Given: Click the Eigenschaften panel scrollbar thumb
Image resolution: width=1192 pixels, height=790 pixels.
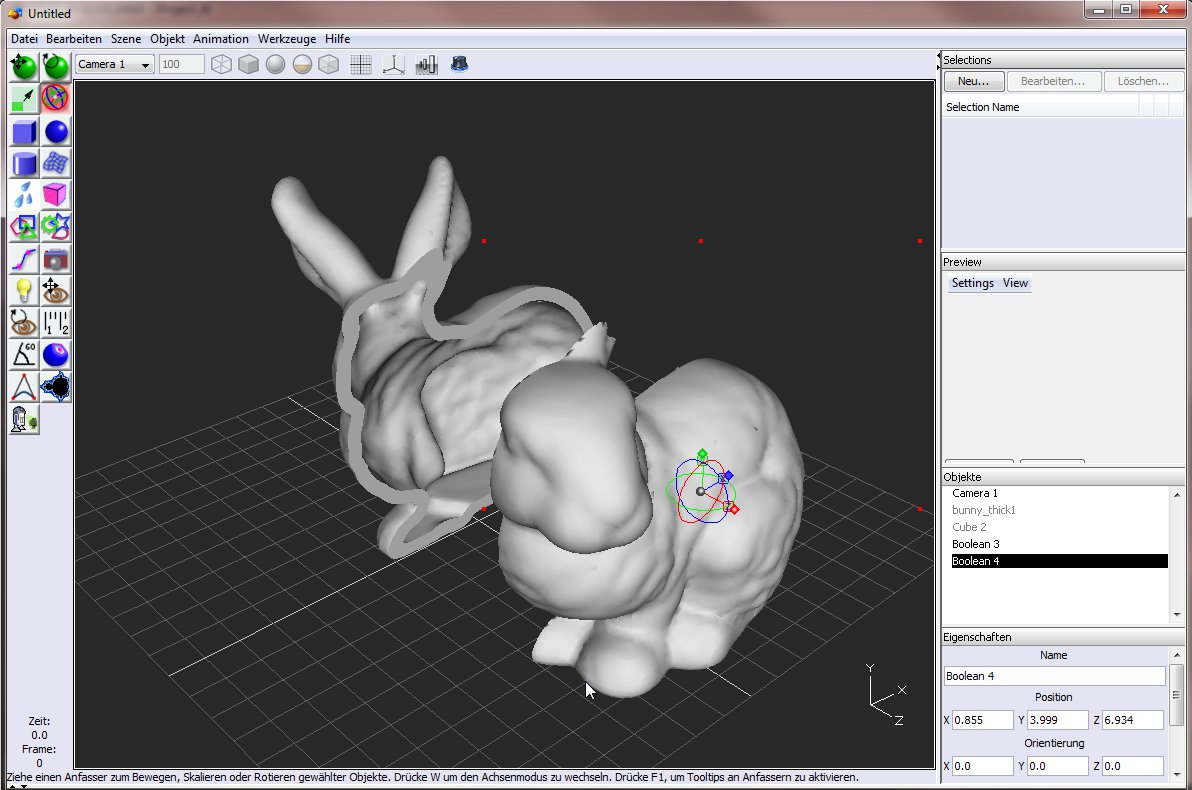Looking at the screenshot, I should tap(1176, 695).
